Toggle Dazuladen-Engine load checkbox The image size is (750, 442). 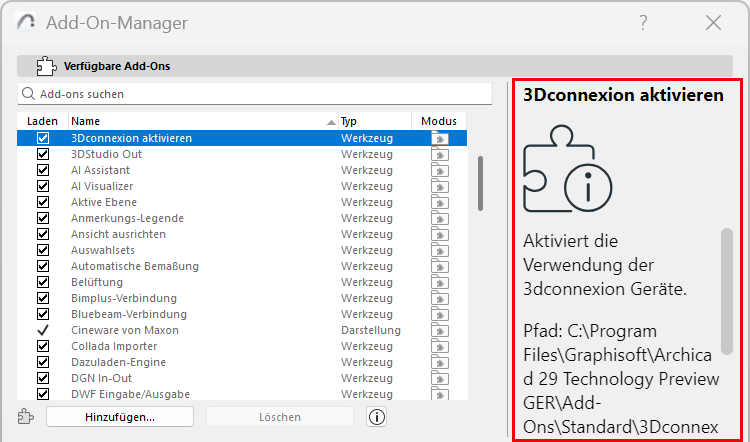pos(43,363)
